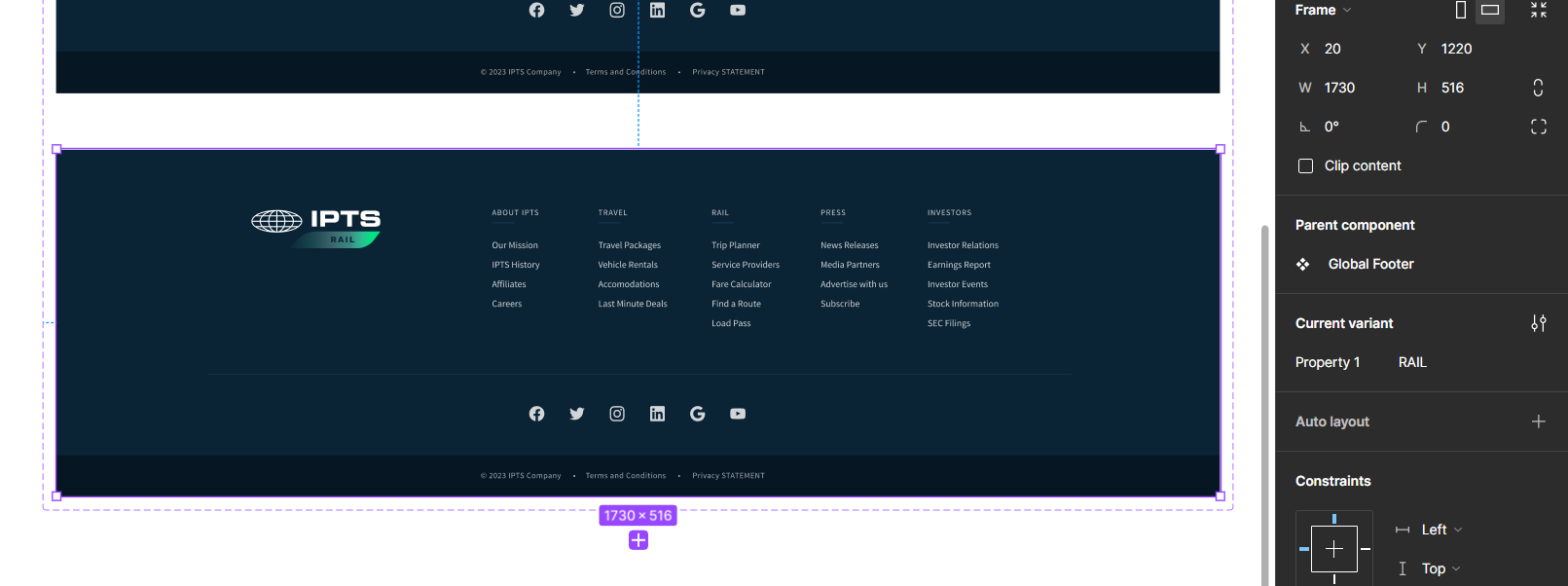
Task: Open the variant properties adjust icon
Action: coord(1539,323)
